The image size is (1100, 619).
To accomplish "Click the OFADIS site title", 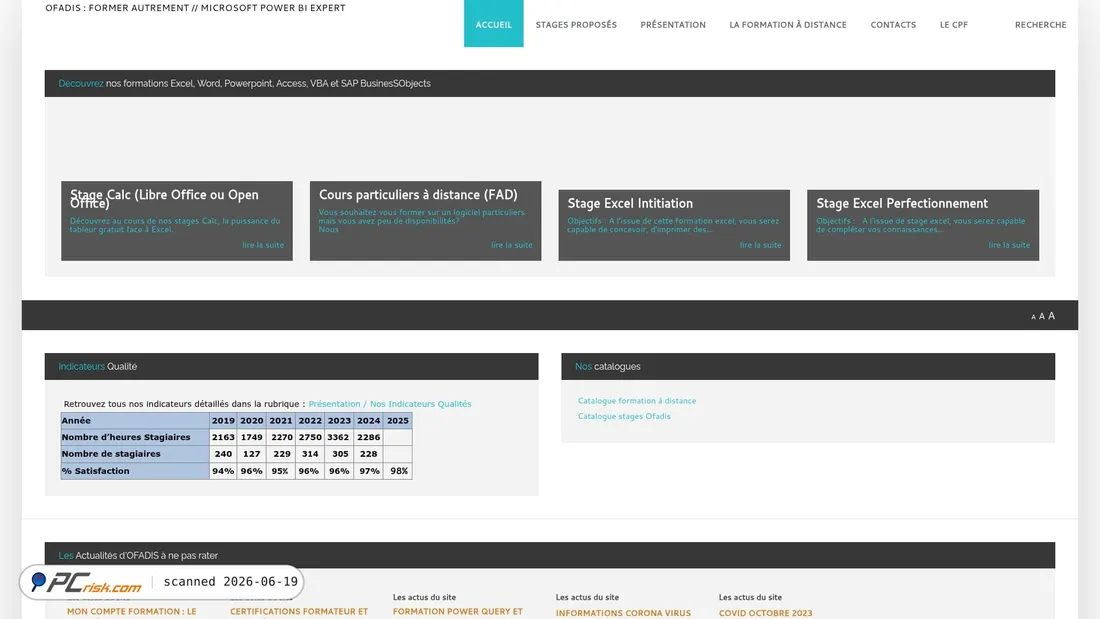I will pyautogui.click(x=195, y=8).
